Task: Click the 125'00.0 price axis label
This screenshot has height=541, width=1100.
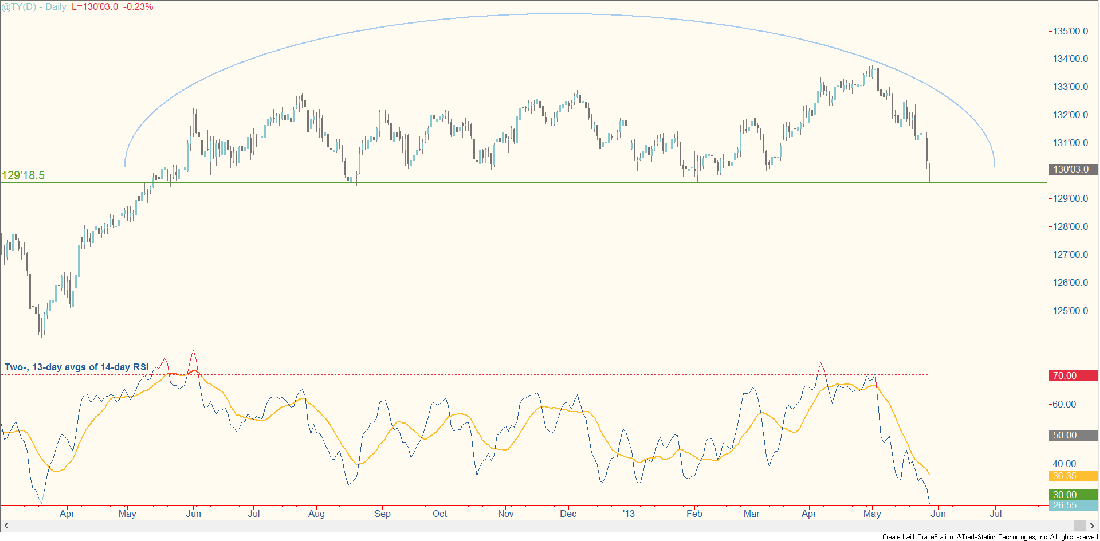Action: 1072,310
